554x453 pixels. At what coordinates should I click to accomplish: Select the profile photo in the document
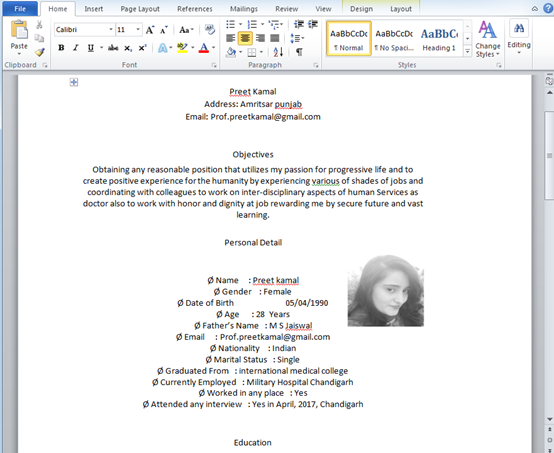click(x=385, y=290)
